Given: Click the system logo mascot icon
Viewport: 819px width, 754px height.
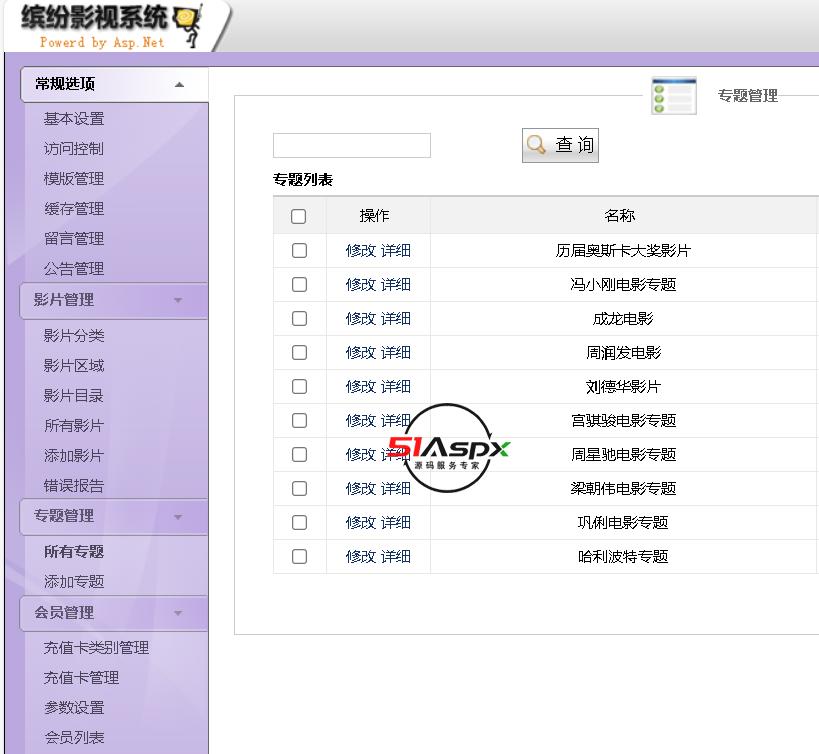Looking at the screenshot, I should pos(188,25).
